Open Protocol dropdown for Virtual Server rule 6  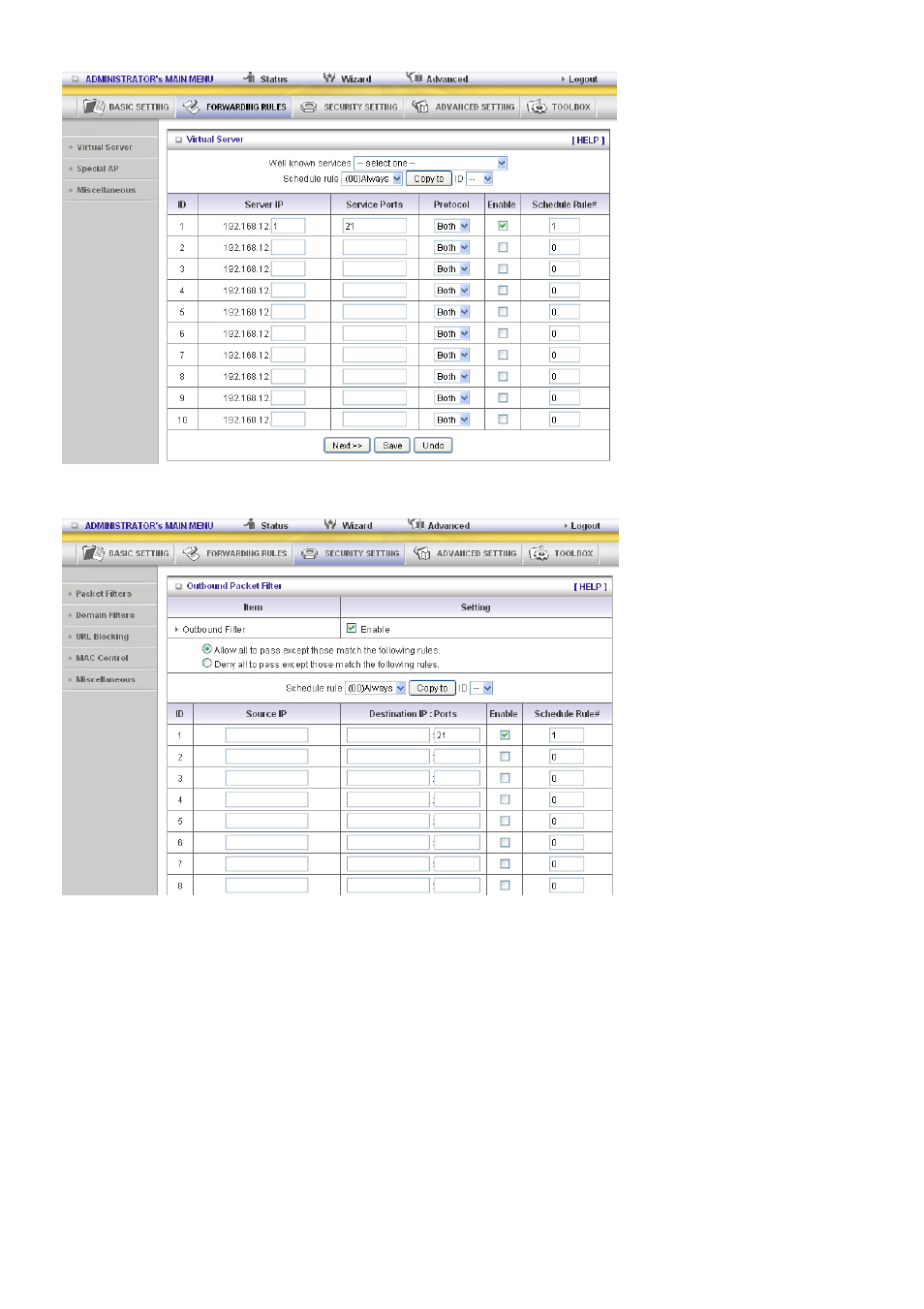452,333
